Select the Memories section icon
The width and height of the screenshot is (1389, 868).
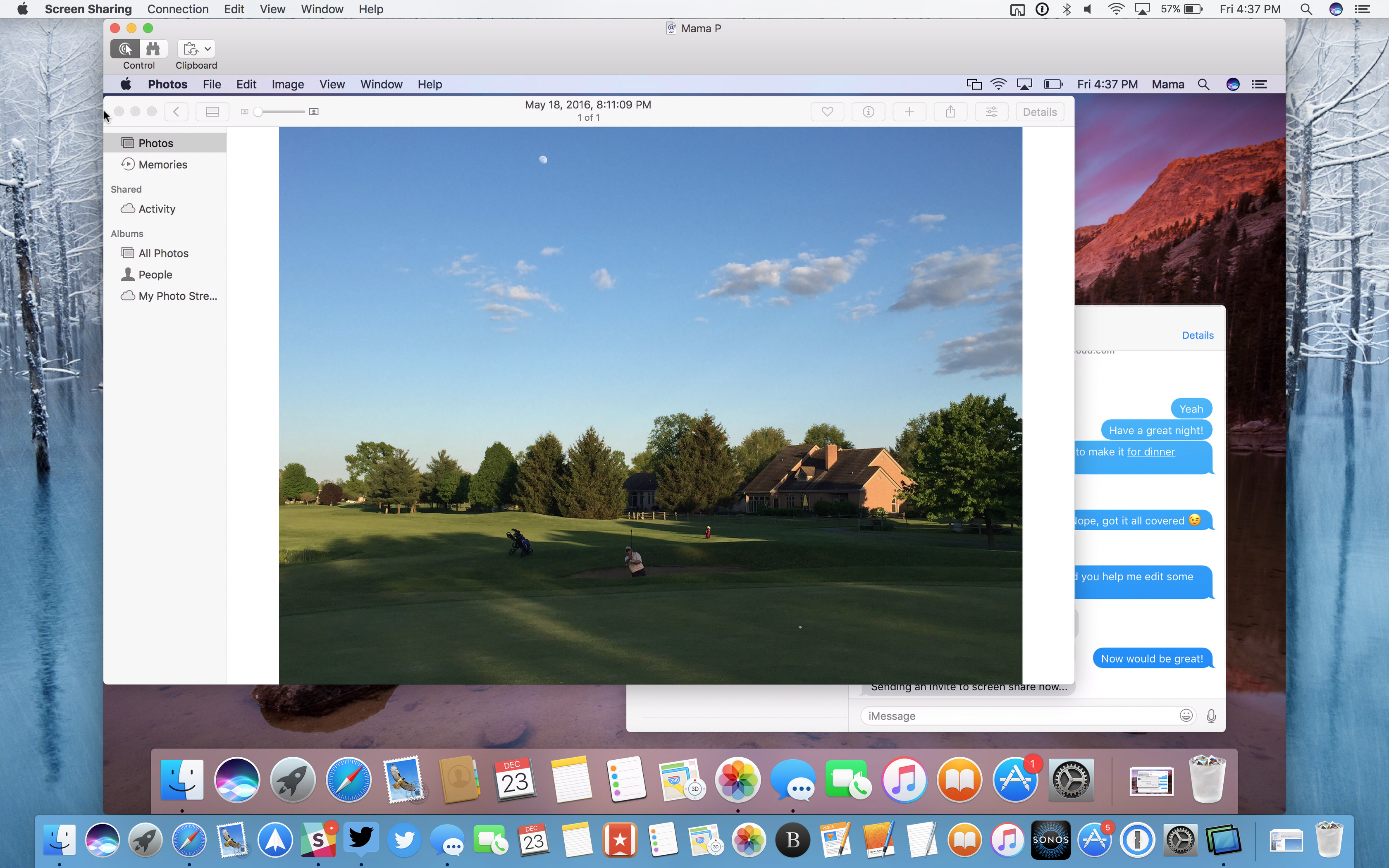(129, 164)
